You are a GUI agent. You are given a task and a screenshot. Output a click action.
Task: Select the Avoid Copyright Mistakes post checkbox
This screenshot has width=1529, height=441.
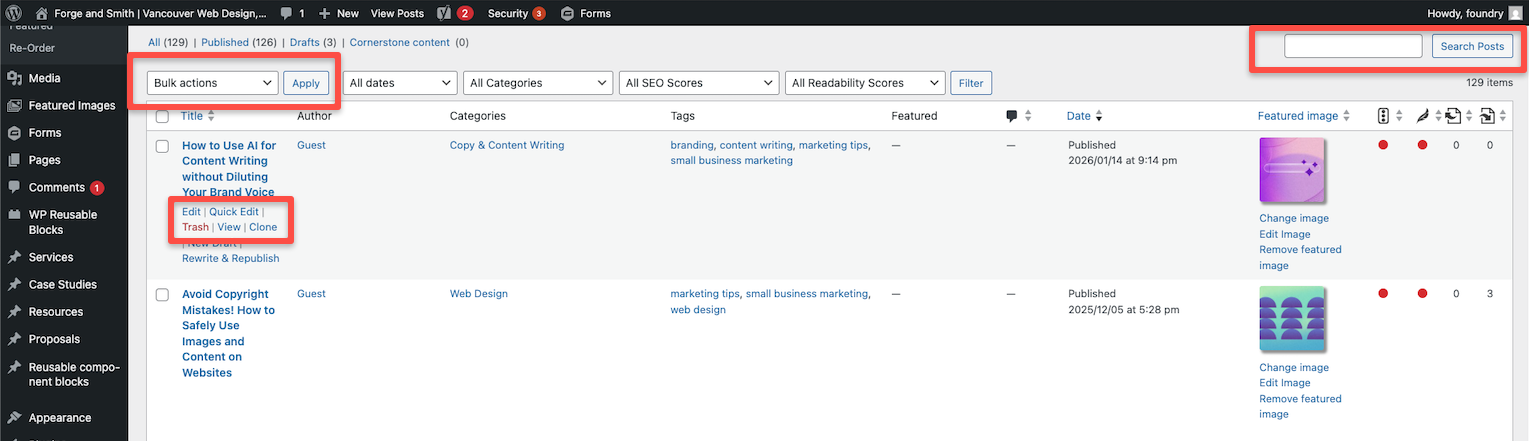pos(162,295)
